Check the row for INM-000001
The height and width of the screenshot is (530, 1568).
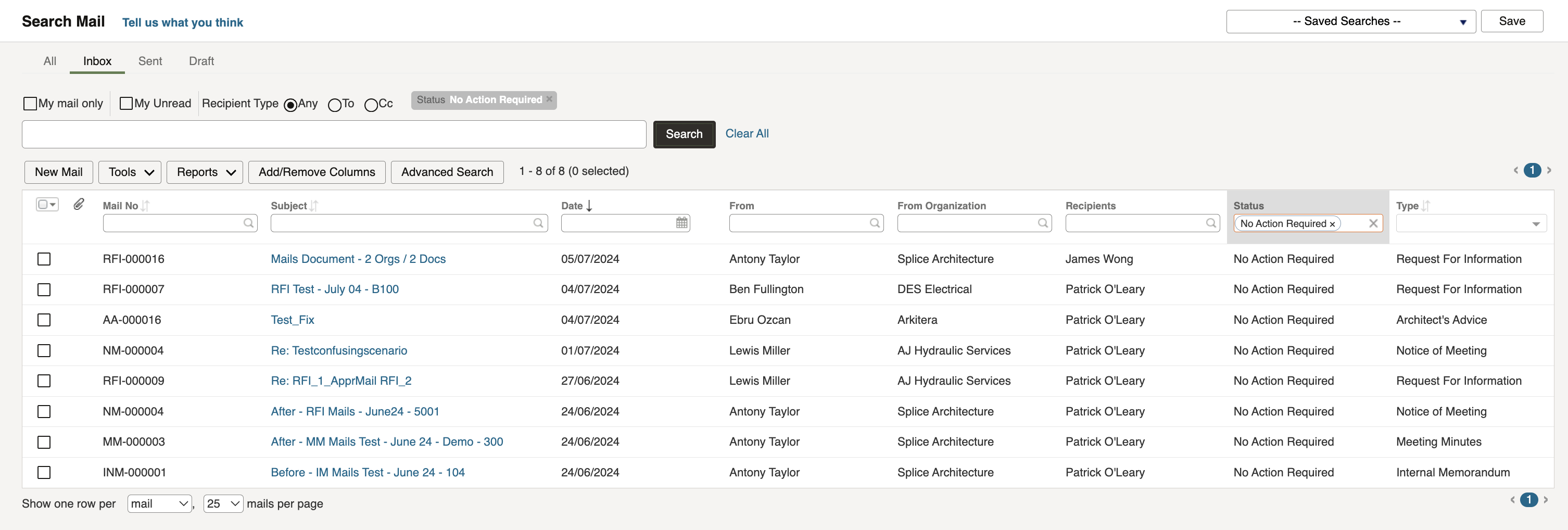pyautogui.click(x=44, y=473)
